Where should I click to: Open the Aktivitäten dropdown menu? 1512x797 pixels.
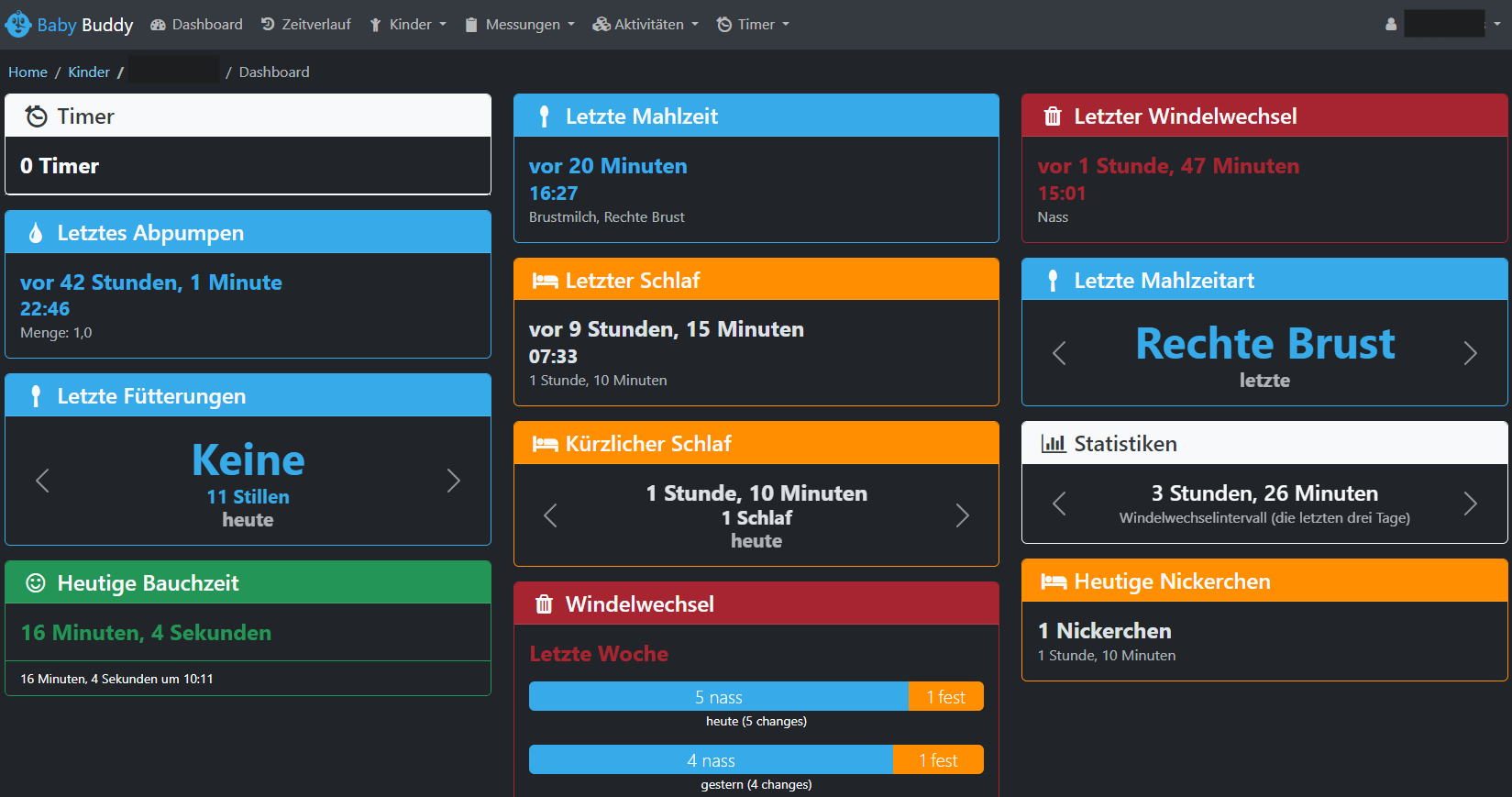pyautogui.click(x=646, y=25)
